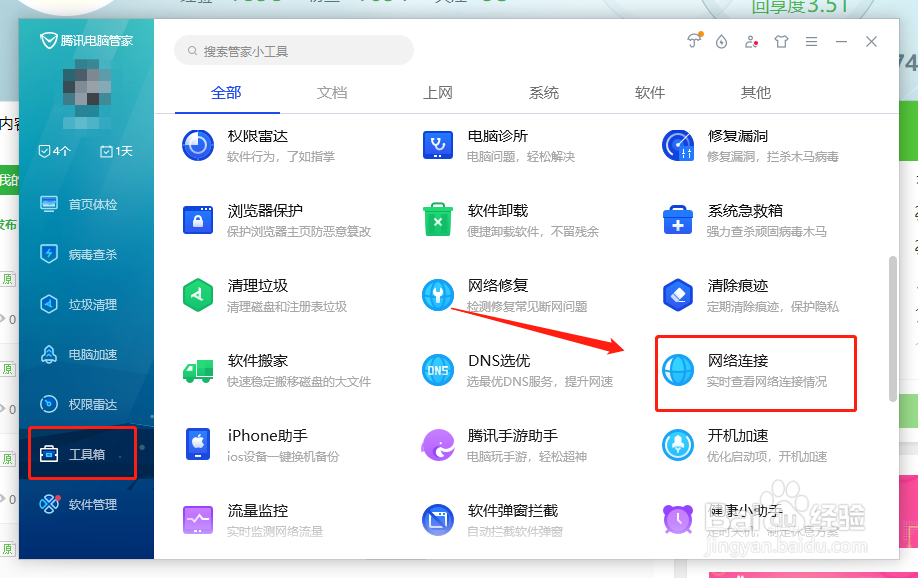Open the 腾讯手游助手 icon
Screen dimensions: 918x578
[438, 445]
